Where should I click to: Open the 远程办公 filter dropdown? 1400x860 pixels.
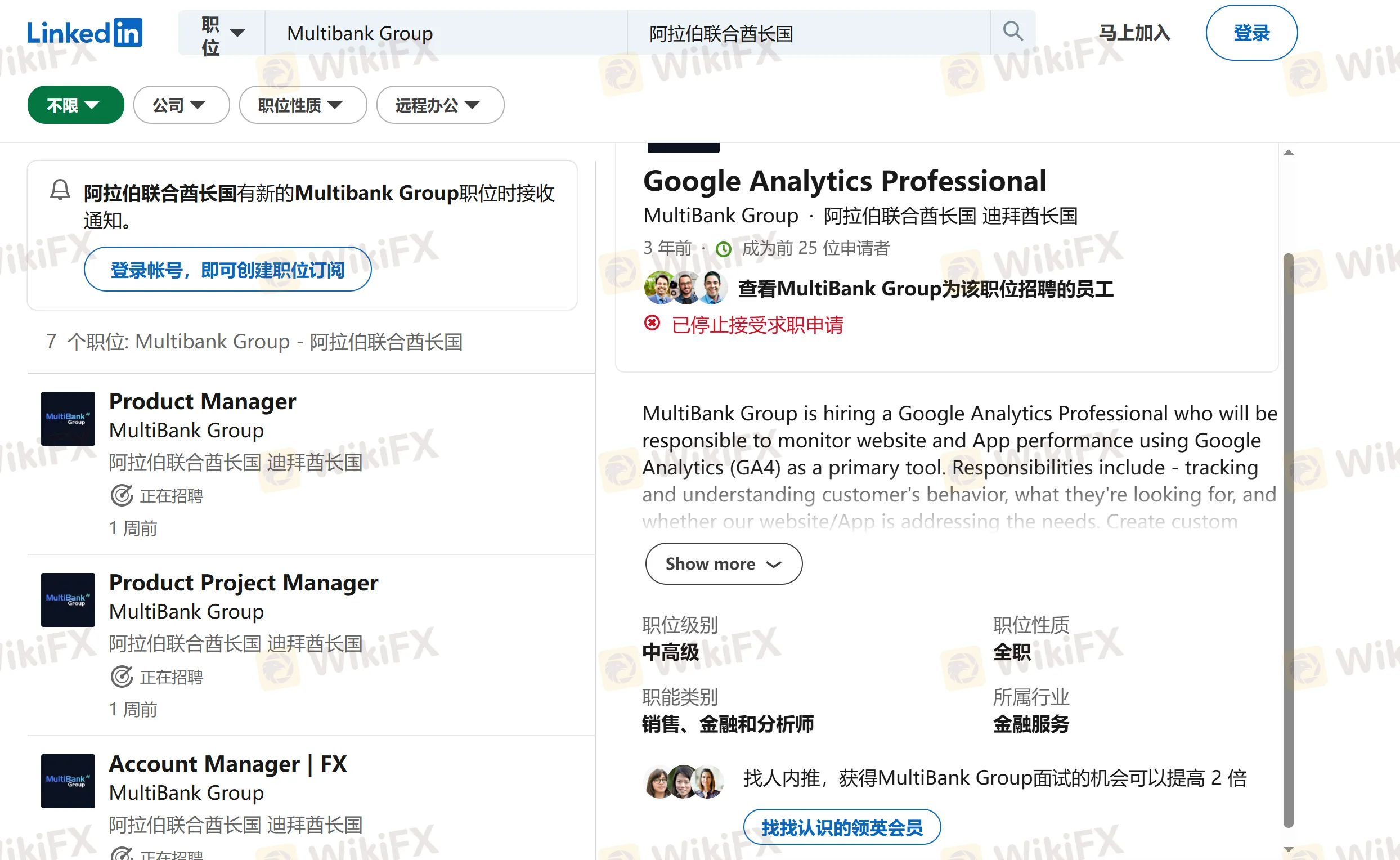pos(440,105)
